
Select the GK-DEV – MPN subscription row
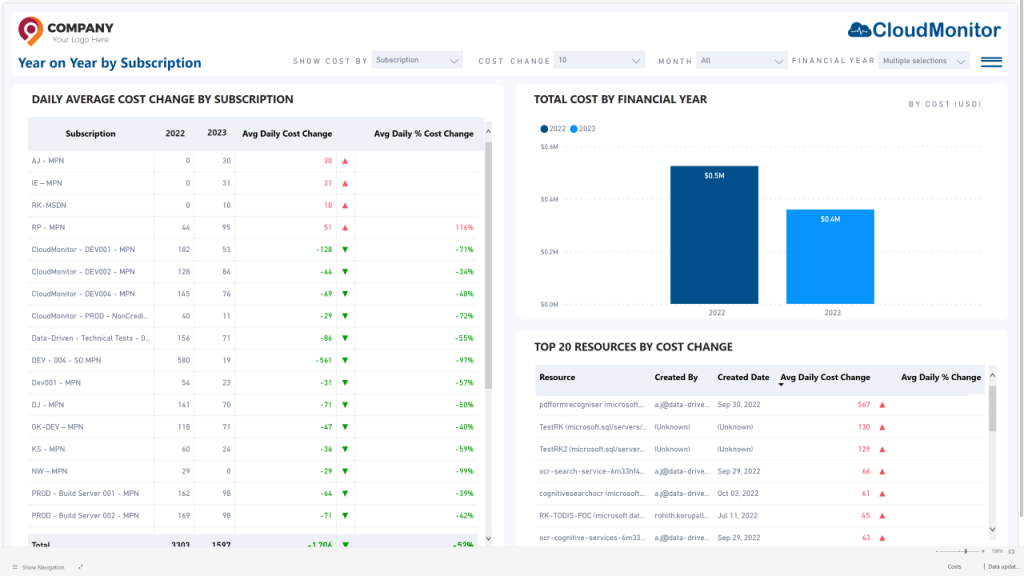pyautogui.click(x=253, y=427)
